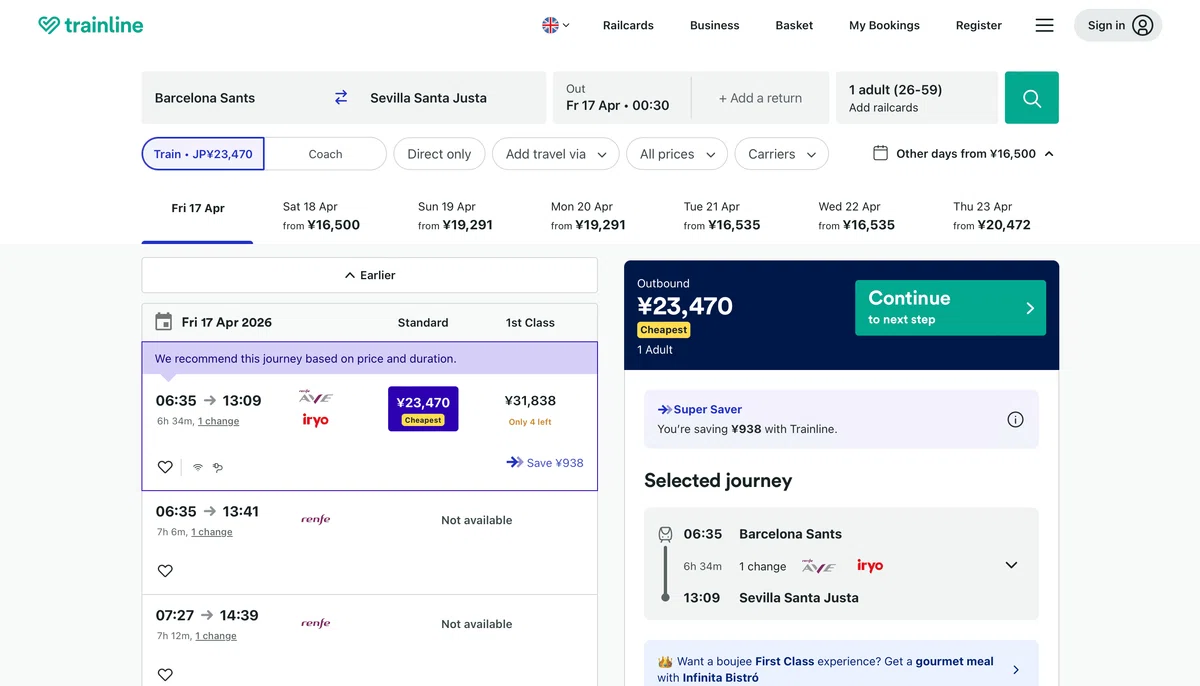Click the crown icon in First Class promo
The width and height of the screenshot is (1200, 686).
point(665,661)
